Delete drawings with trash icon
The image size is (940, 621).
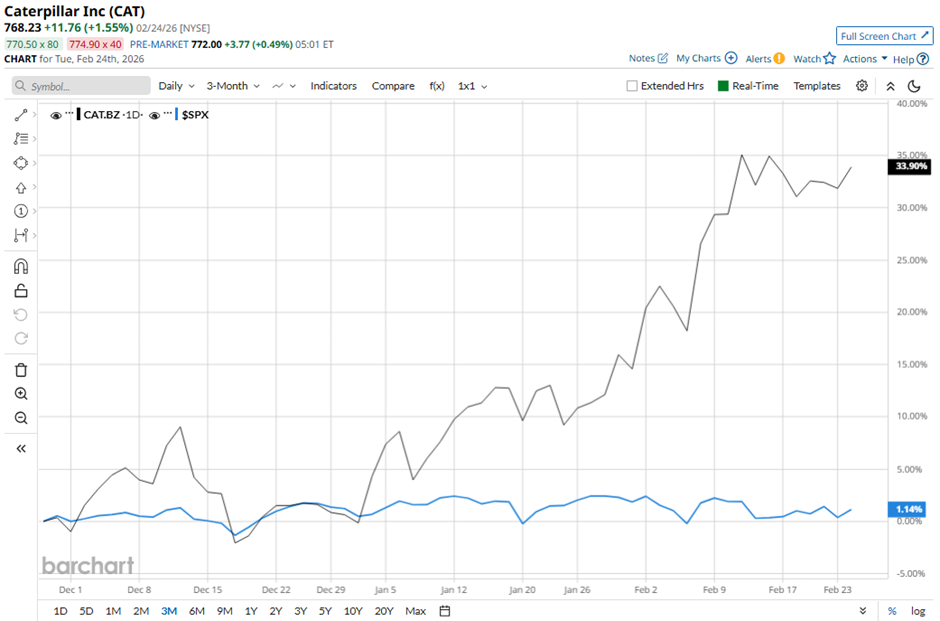[x=21, y=370]
